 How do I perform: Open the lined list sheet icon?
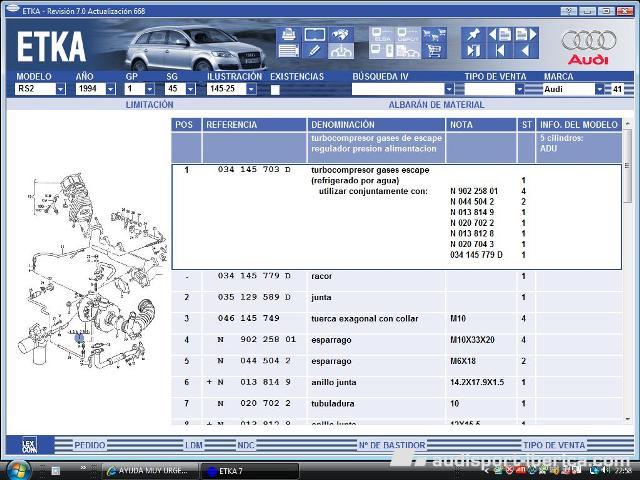[x=289, y=51]
